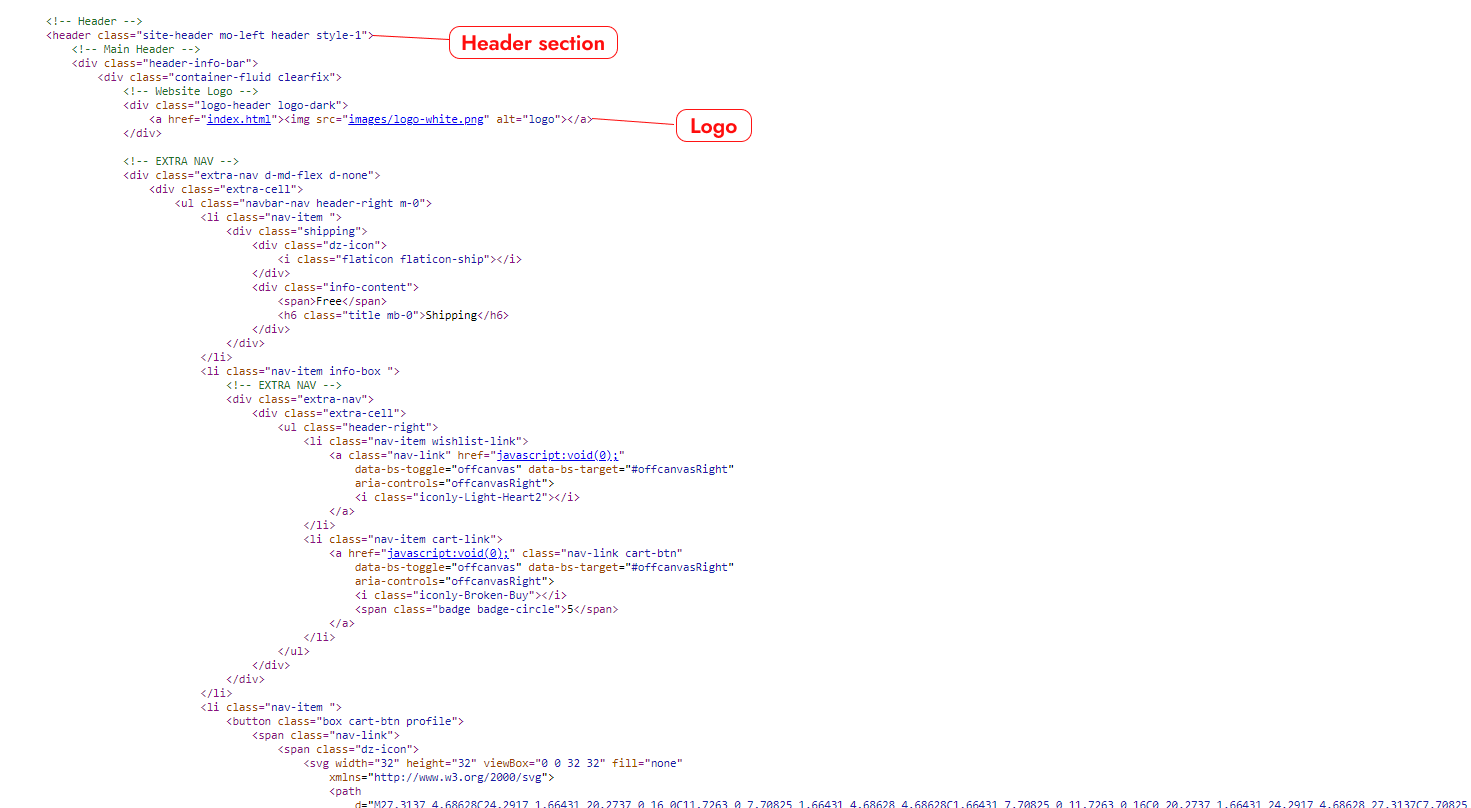Click the navbar-nav header-right ul line

[x=303, y=203]
